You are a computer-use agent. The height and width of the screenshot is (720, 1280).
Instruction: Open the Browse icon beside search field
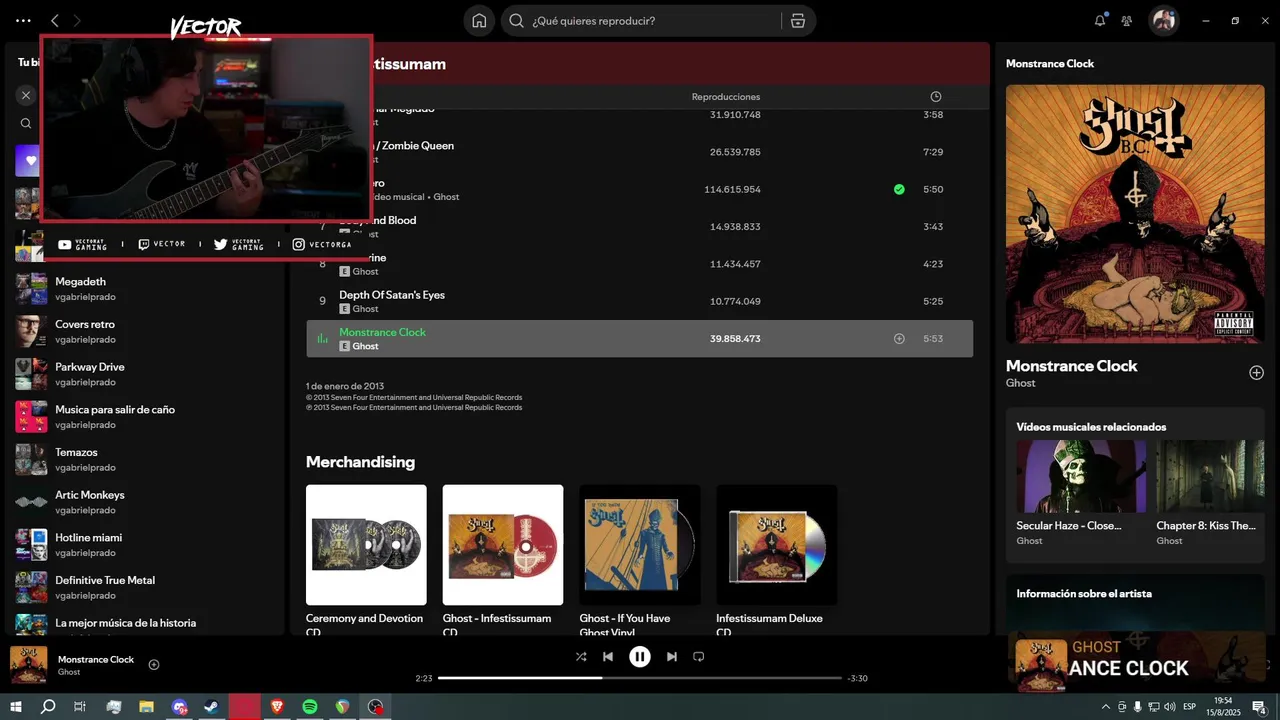(797, 20)
